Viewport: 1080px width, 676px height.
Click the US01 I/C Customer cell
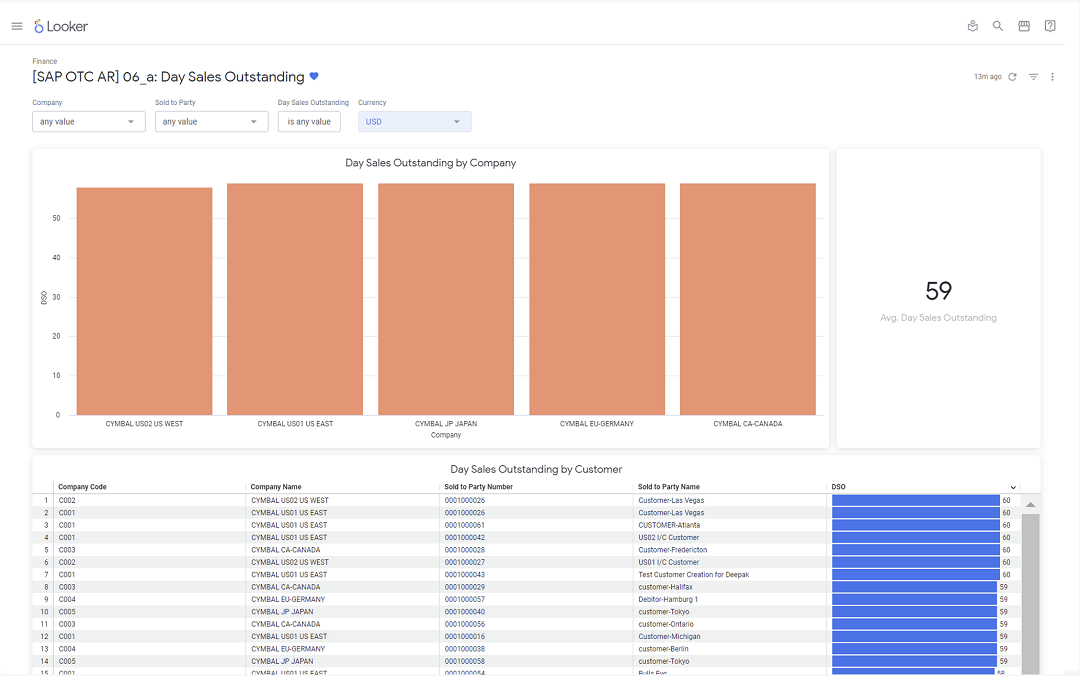[668, 562]
